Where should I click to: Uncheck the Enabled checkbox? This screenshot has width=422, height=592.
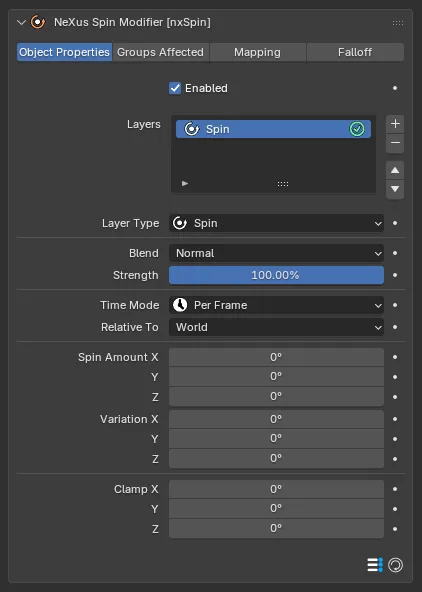pos(175,88)
